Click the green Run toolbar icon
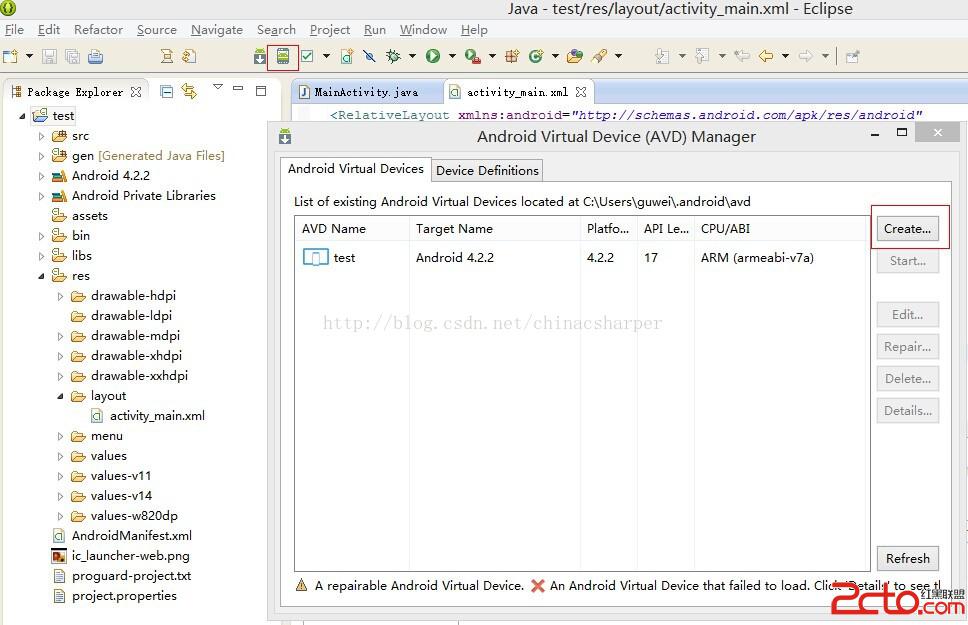 pos(433,56)
